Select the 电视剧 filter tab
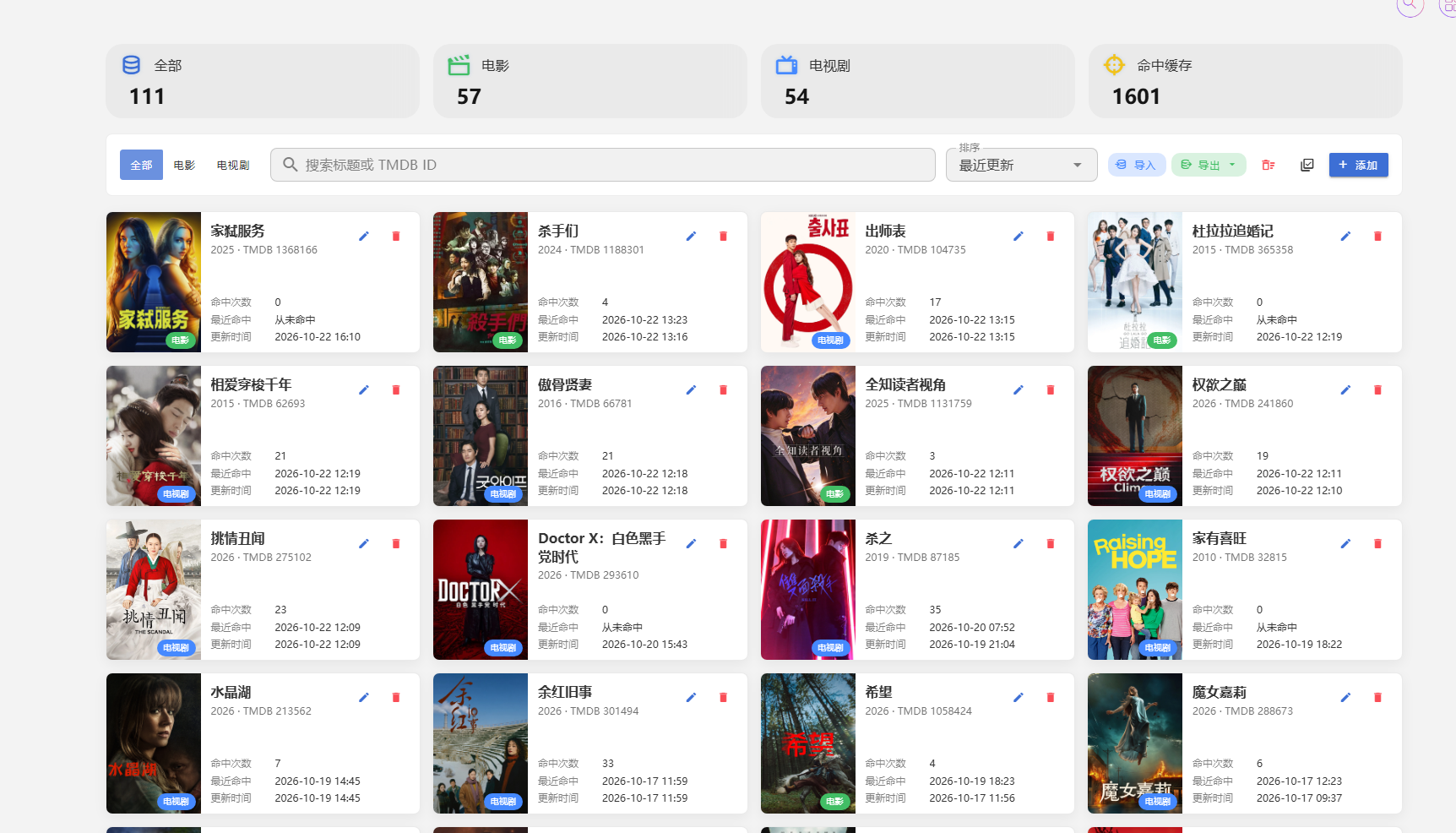Viewport: 1456px width, 833px height. coord(233,165)
